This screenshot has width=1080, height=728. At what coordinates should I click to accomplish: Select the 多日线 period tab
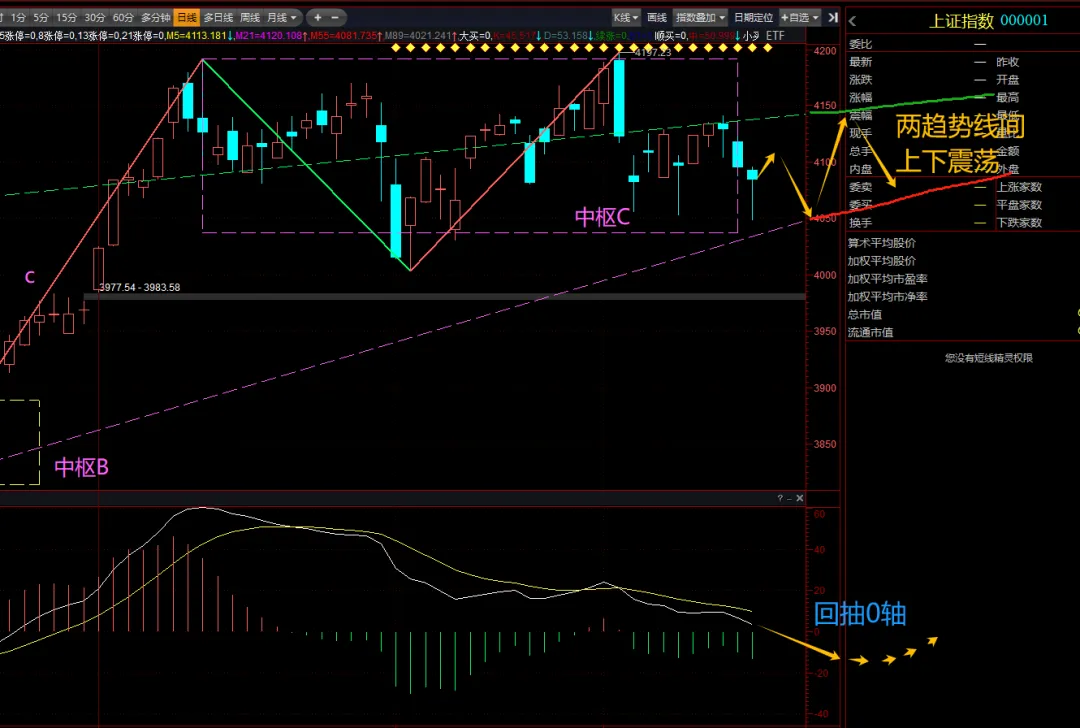point(218,17)
